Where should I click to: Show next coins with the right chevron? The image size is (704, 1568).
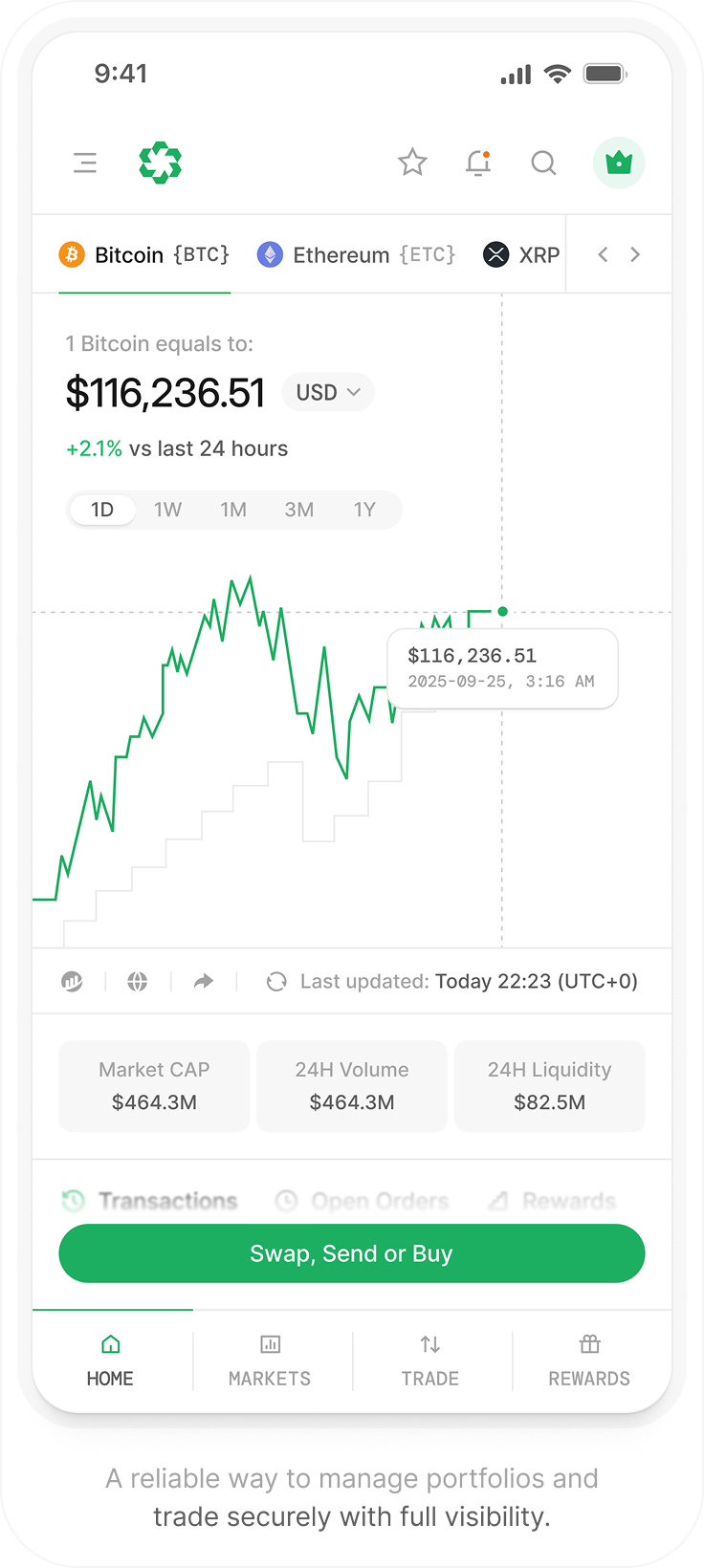tap(635, 254)
